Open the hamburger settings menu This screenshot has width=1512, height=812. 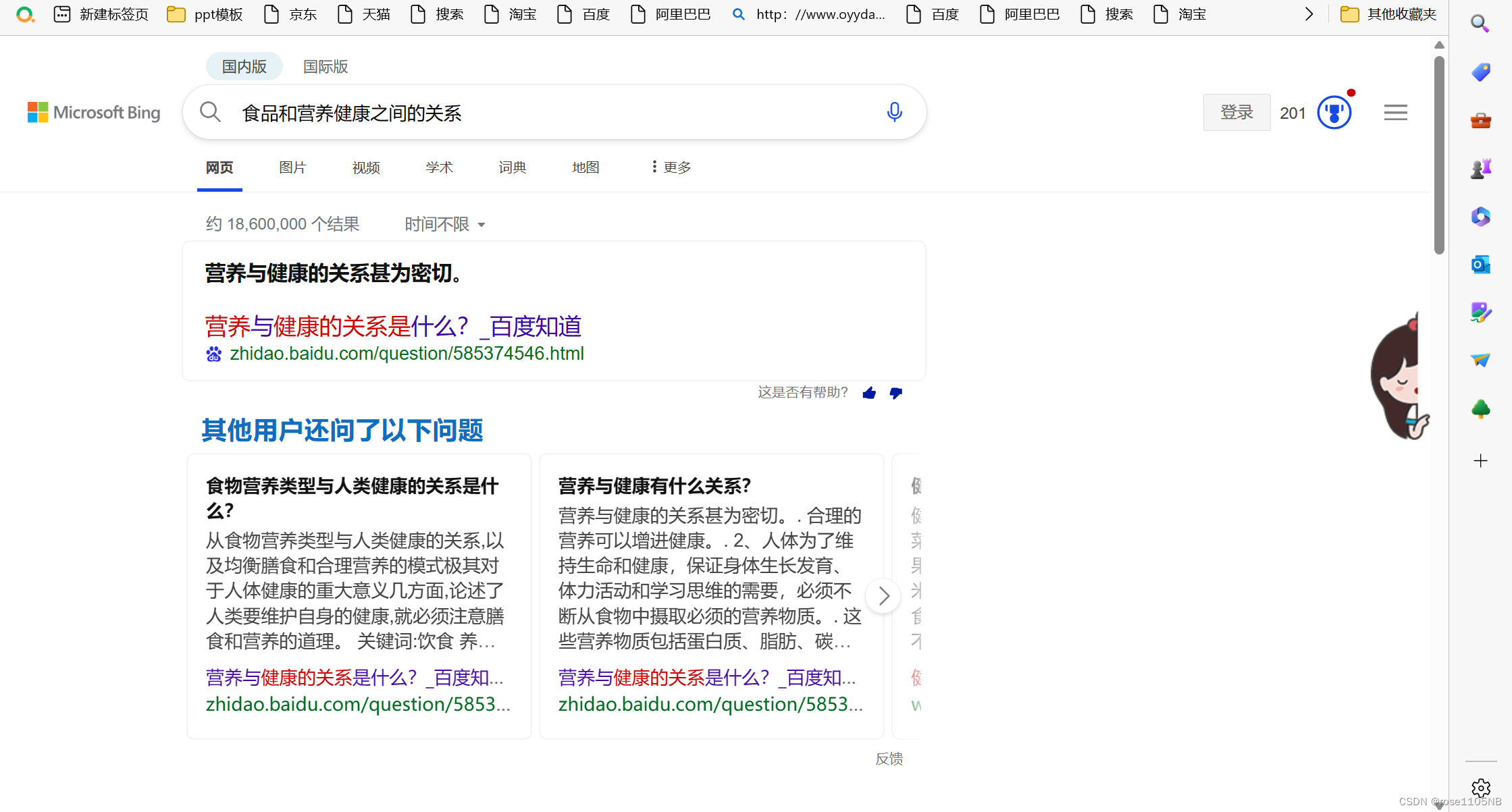(x=1395, y=113)
